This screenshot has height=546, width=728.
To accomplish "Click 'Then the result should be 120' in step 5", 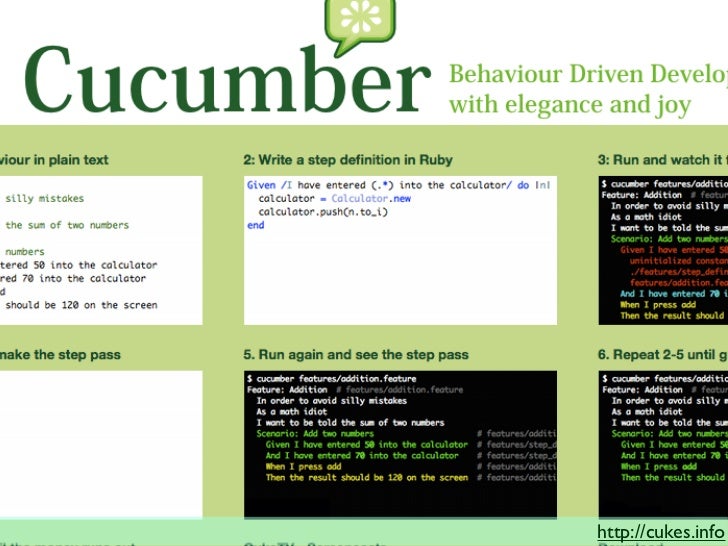I will 367,478.
